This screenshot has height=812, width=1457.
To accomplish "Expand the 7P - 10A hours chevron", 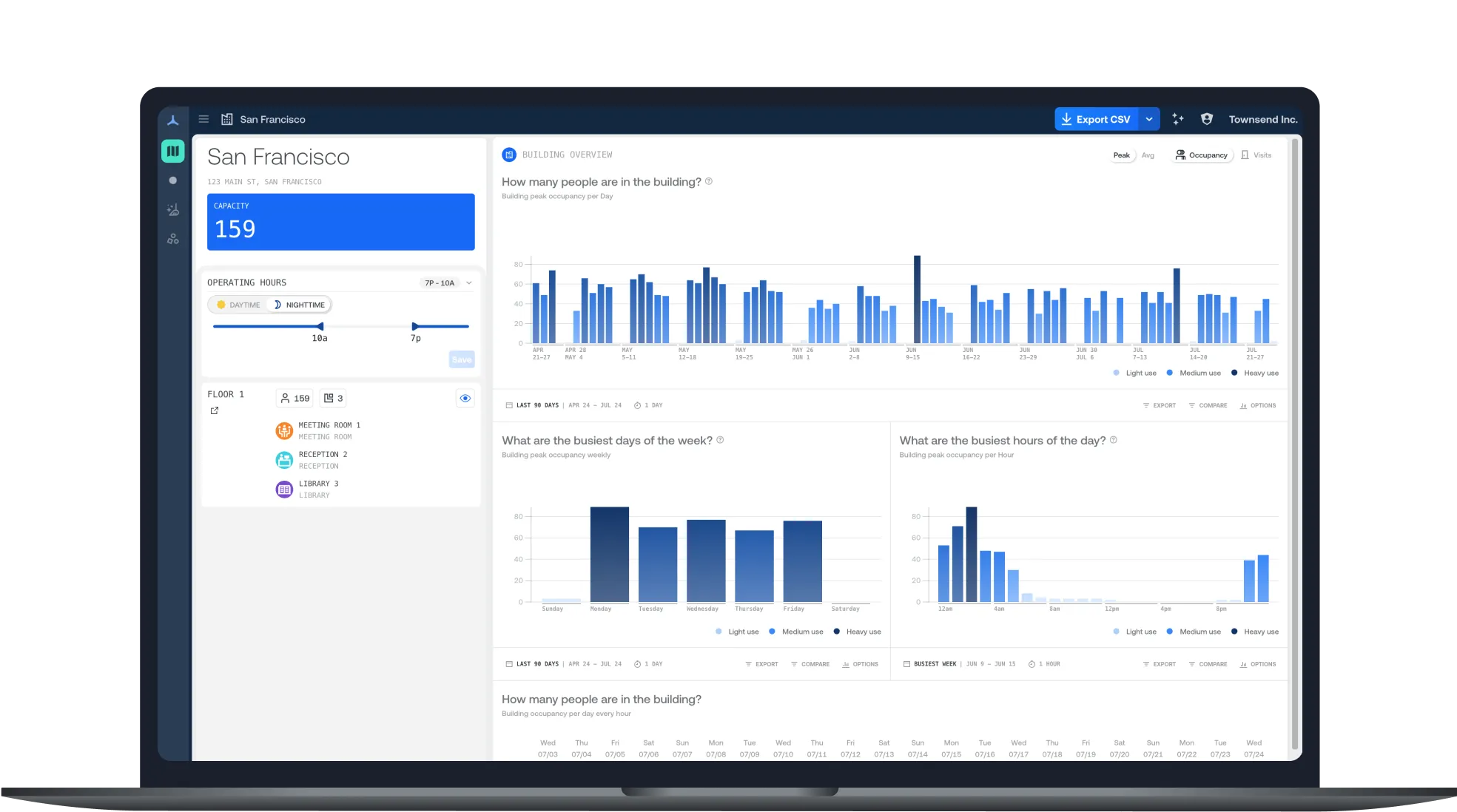I will click(468, 282).
